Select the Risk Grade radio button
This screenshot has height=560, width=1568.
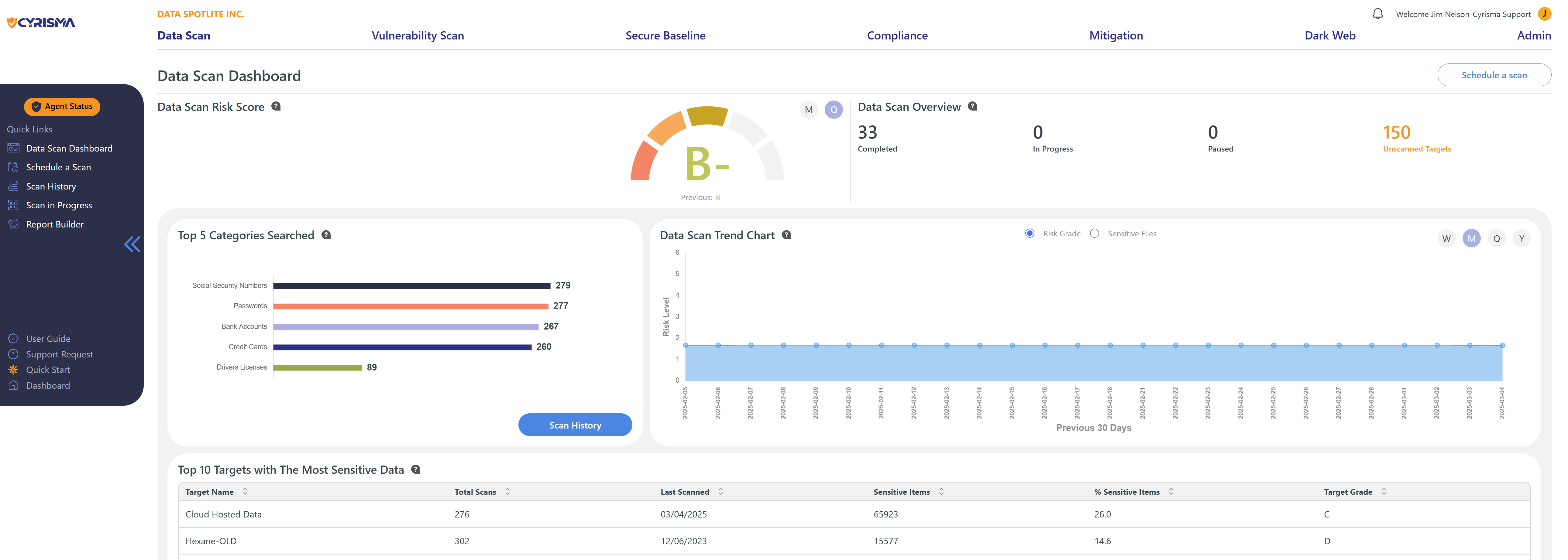[x=1029, y=234]
